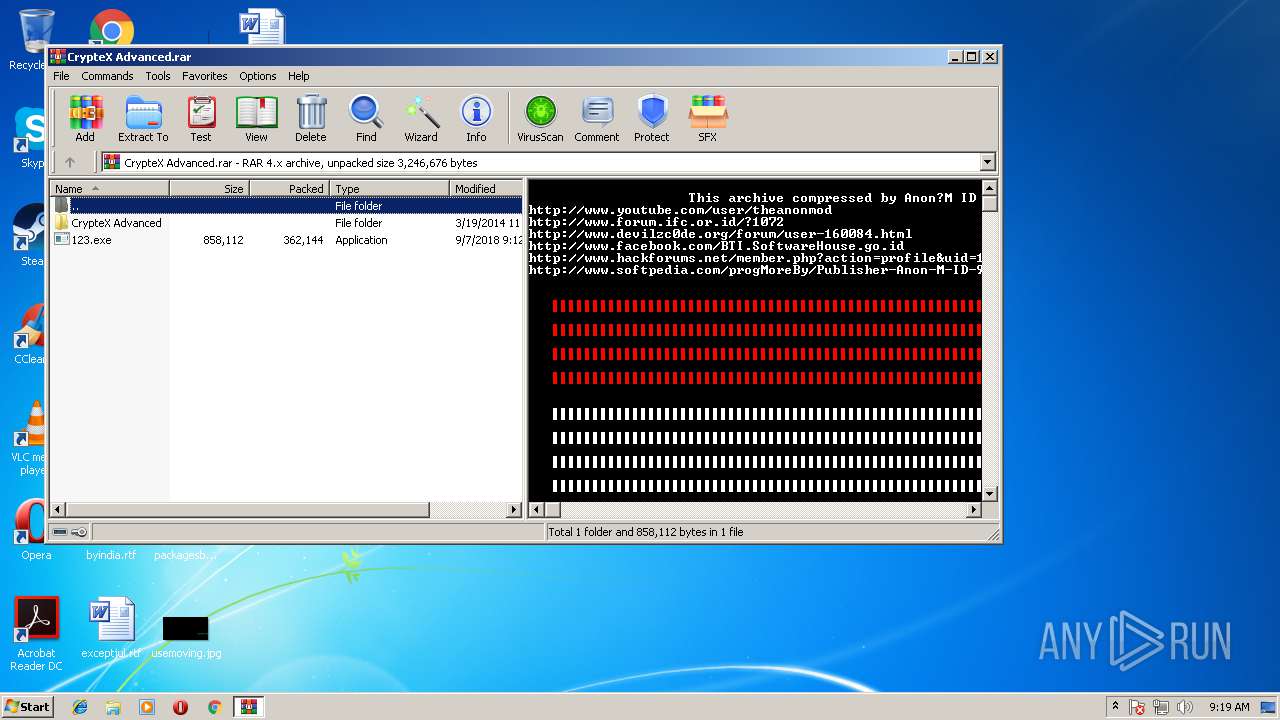
Task: Select the 123.exe file row
Action: pos(287,240)
